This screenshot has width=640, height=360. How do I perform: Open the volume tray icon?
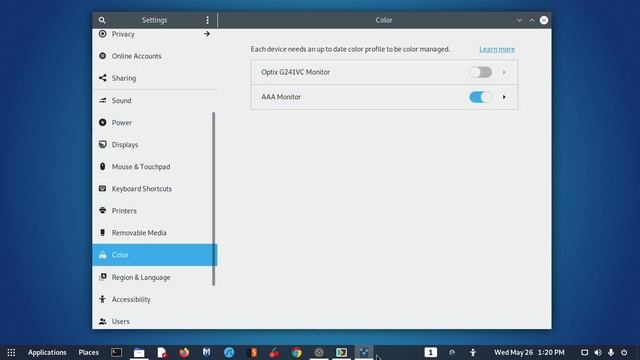(x=598, y=352)
